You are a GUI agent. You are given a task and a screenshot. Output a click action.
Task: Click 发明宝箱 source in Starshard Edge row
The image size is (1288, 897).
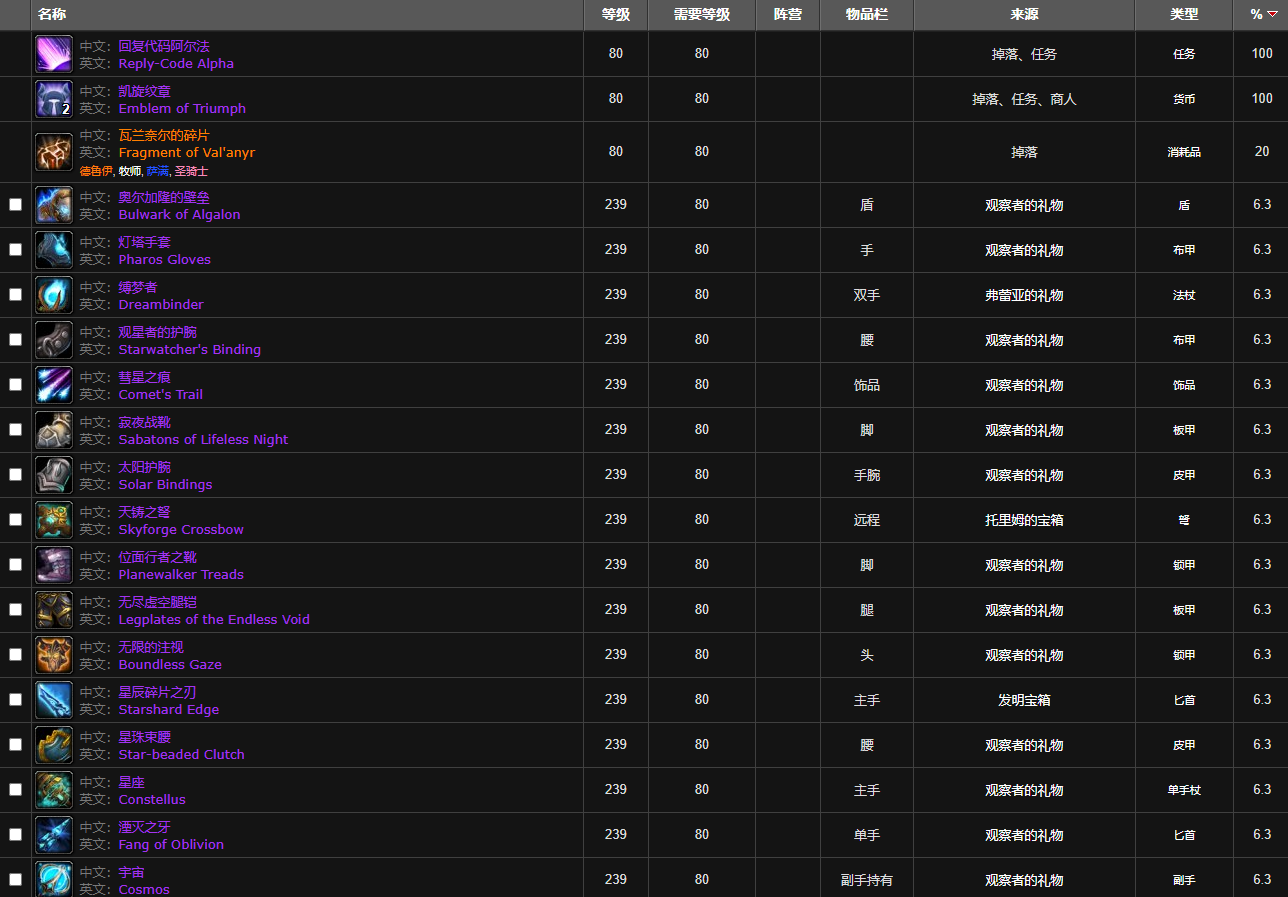pyautogui.click(x=1024, y=700)
